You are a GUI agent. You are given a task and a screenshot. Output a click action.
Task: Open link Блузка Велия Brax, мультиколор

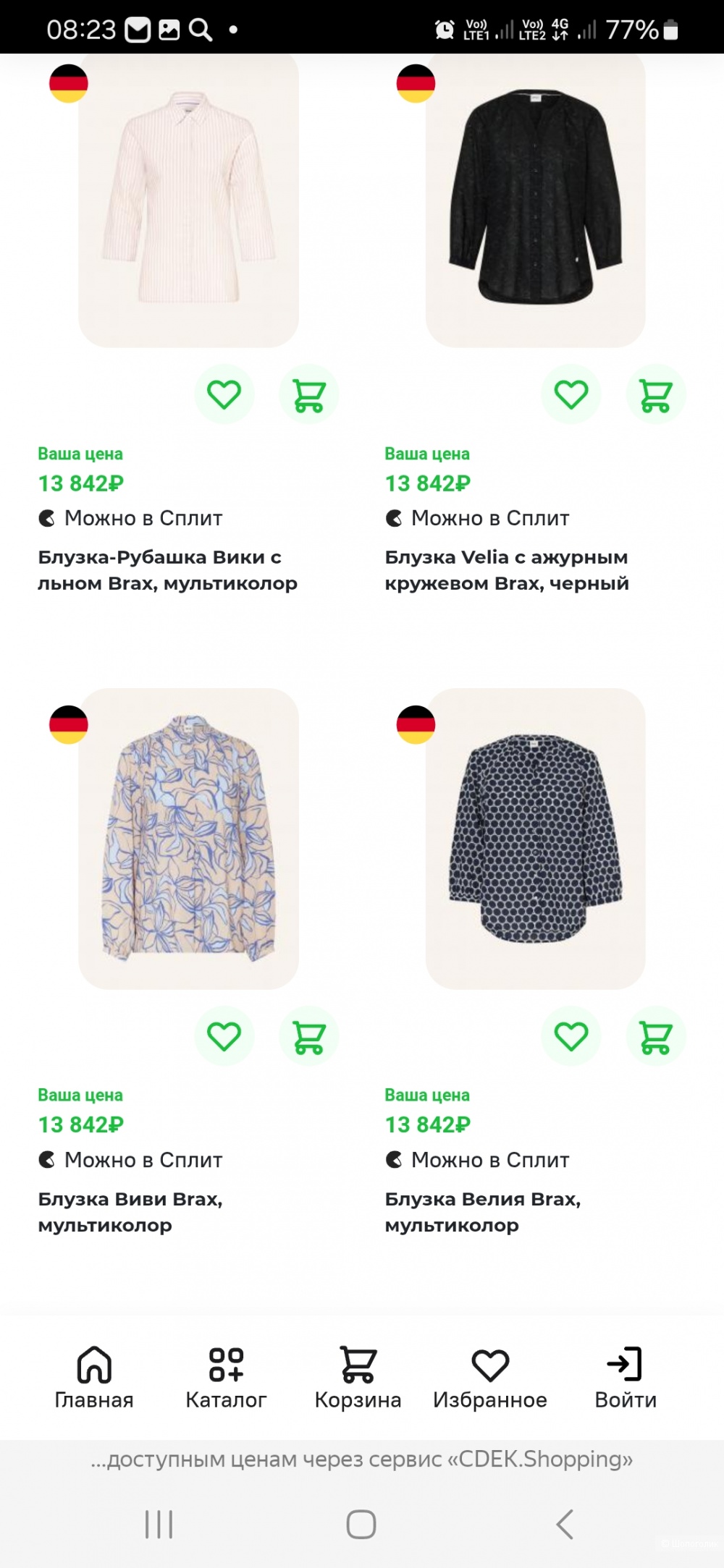[x=483, y=1212]
